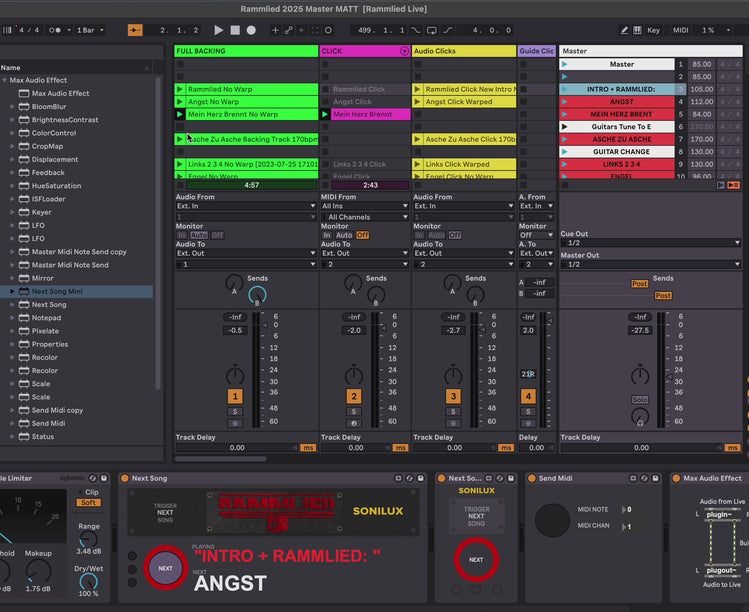Enable the Soft clip button on limiter
Image resolution: width=749 pixels, height=612 pixels.
(88, 502)
